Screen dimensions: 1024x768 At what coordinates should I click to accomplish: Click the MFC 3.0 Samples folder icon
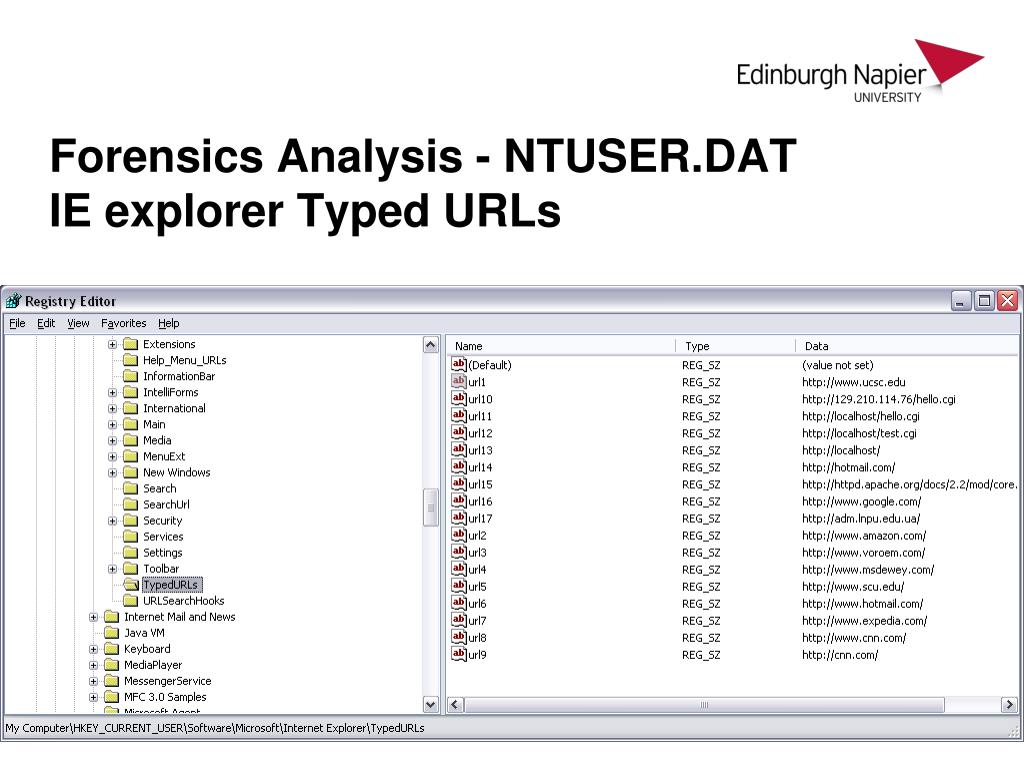(112, 697)
